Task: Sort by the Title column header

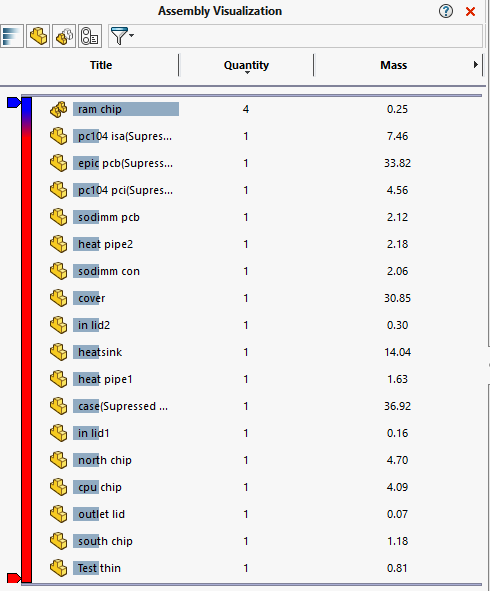Action: point(101,65)
